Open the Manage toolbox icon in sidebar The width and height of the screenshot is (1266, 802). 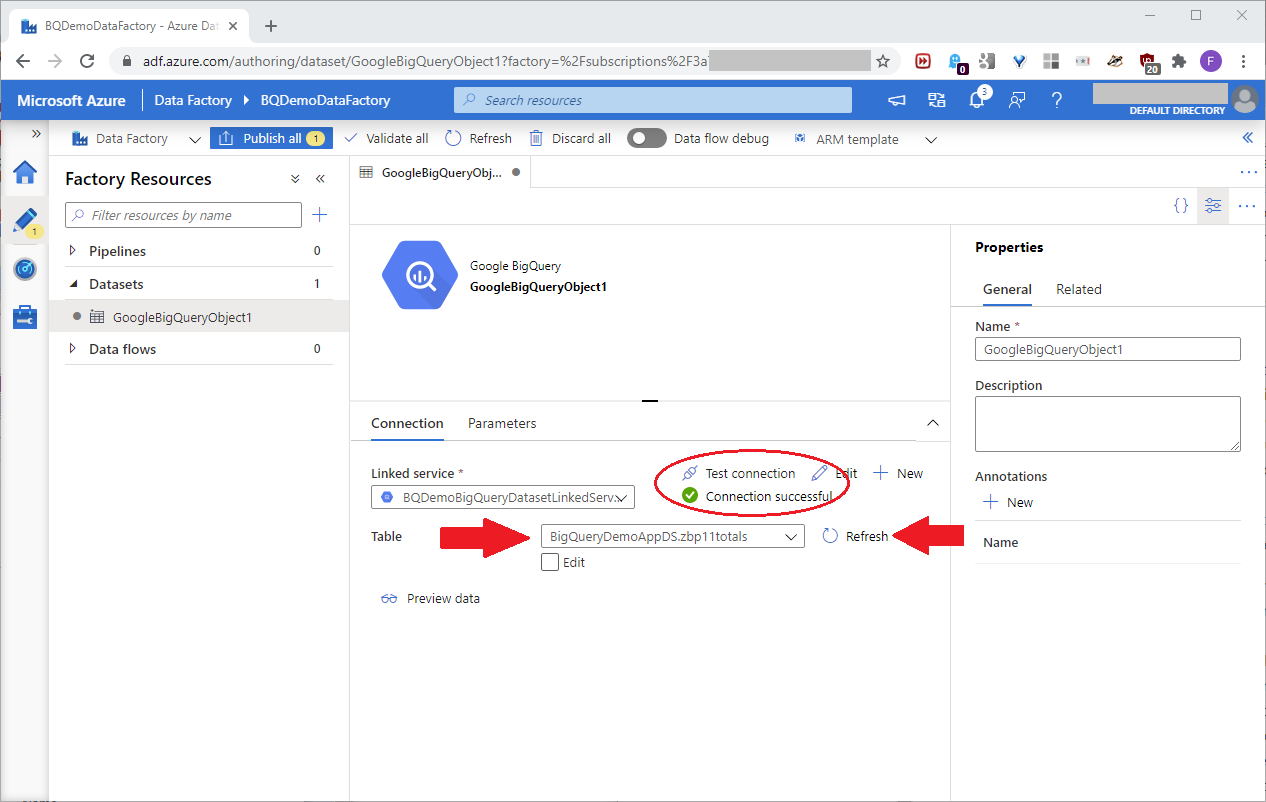pos(25,317)
